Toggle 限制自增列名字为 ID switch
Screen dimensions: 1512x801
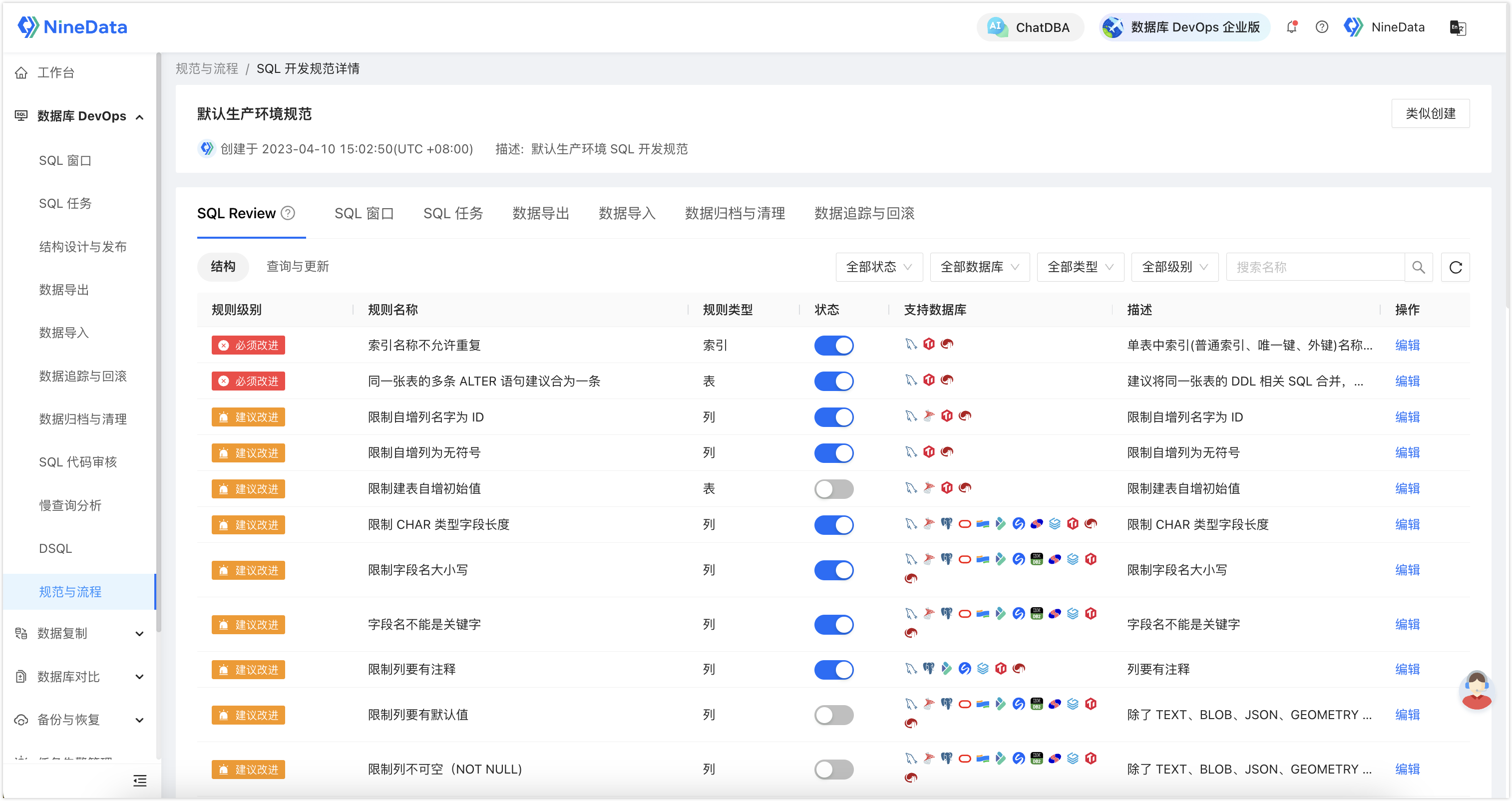(x=833, y=417)
